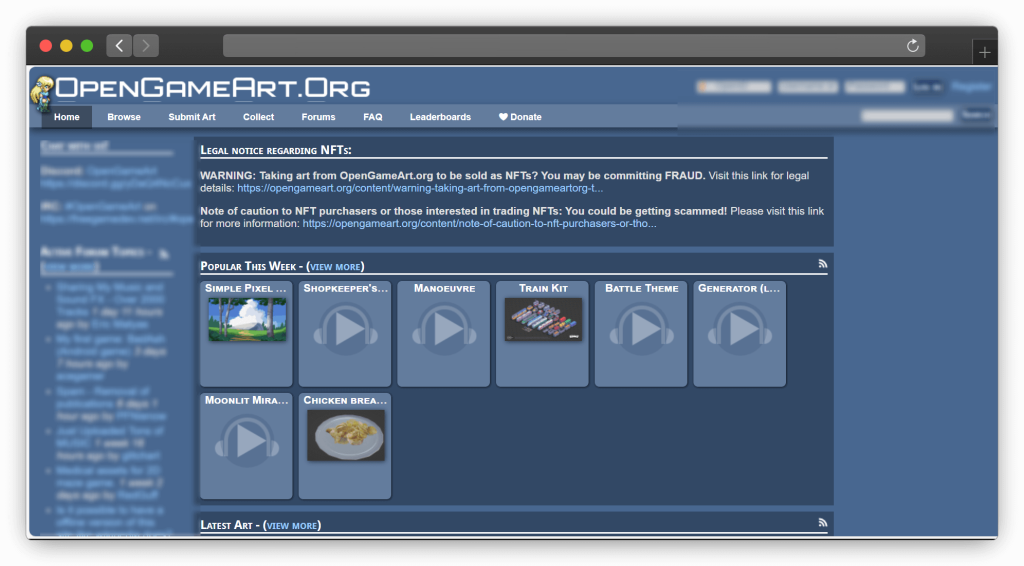Open the Latest Art RSS feed icon
Image resolution: width=1024 pixels, height=566 pixels.
point(823,523)
